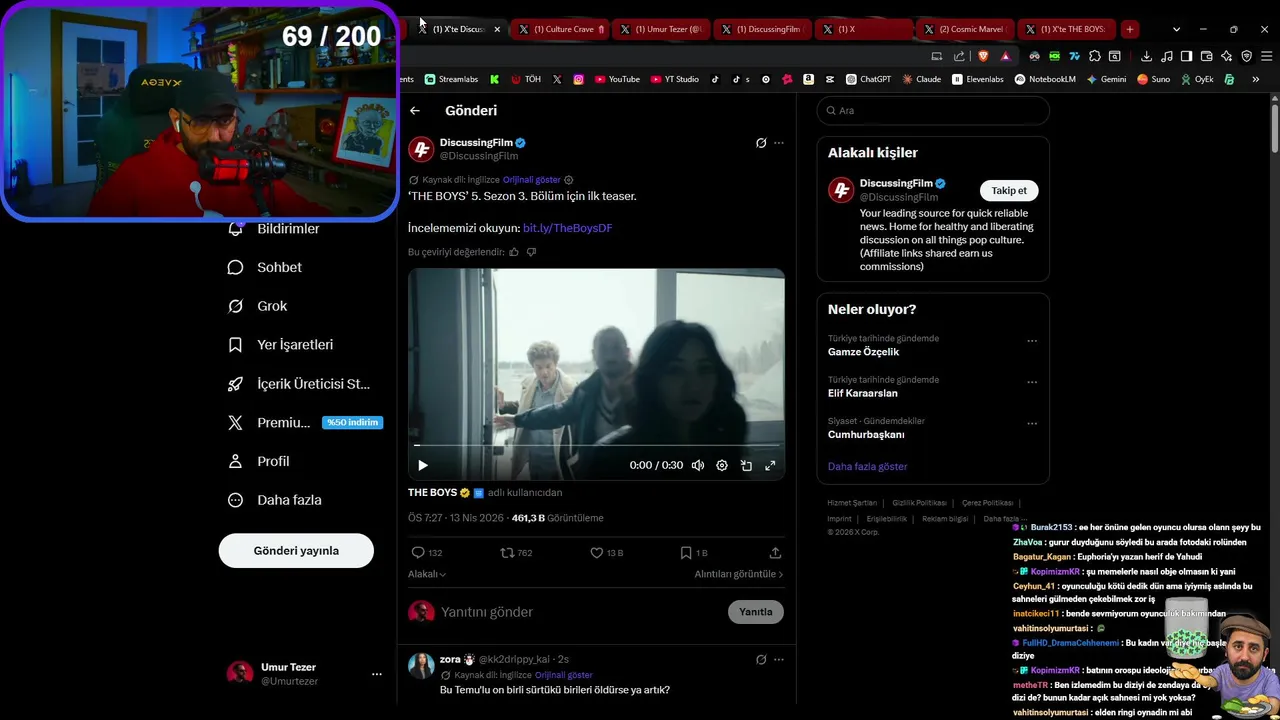Click the Ara search field
1280x720 pixels.
coord(933,111)
